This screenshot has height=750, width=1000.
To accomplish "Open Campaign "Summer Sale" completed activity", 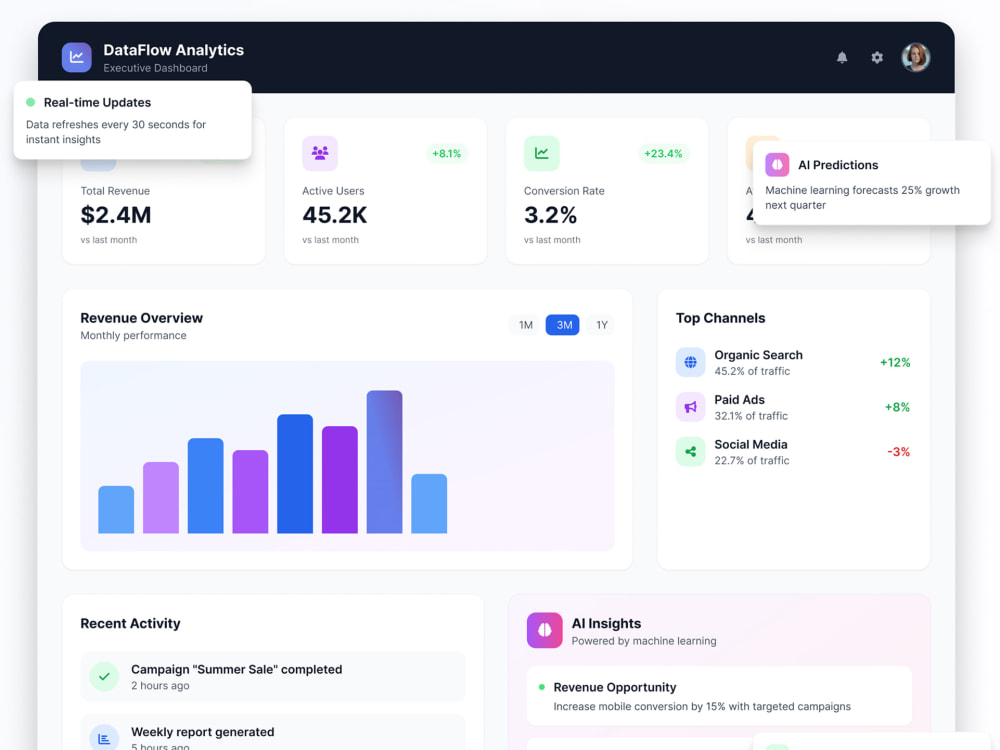I will point(273,677).
